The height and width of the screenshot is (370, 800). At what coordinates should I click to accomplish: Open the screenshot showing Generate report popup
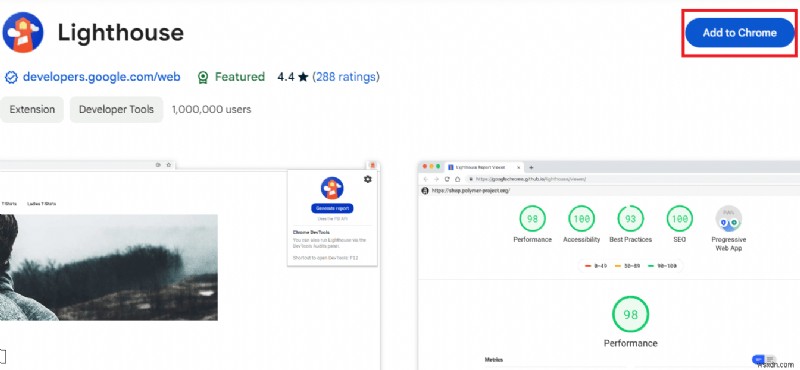click(x=190, y=265)
